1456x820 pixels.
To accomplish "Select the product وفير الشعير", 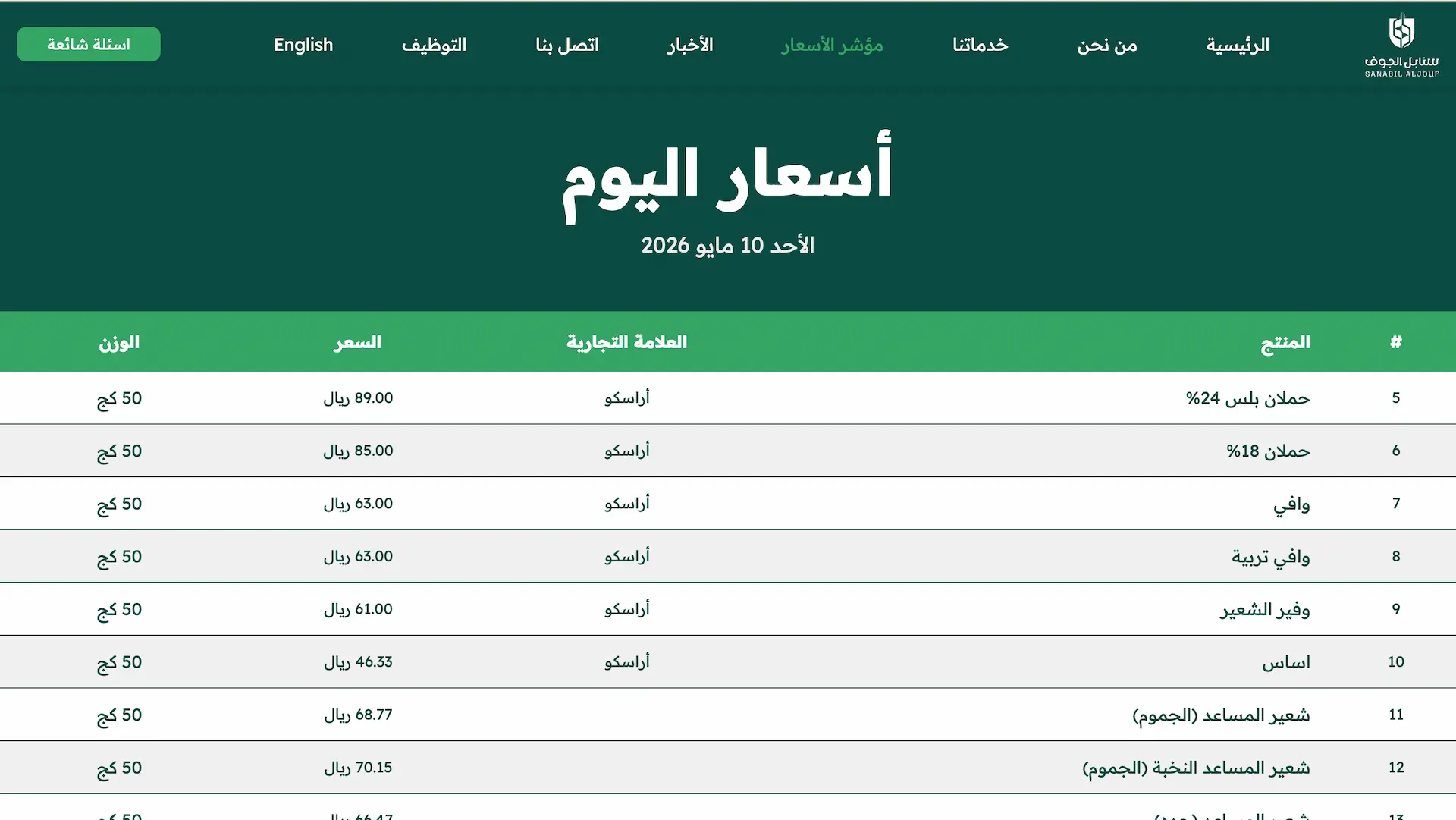I will click(1265, 610).
